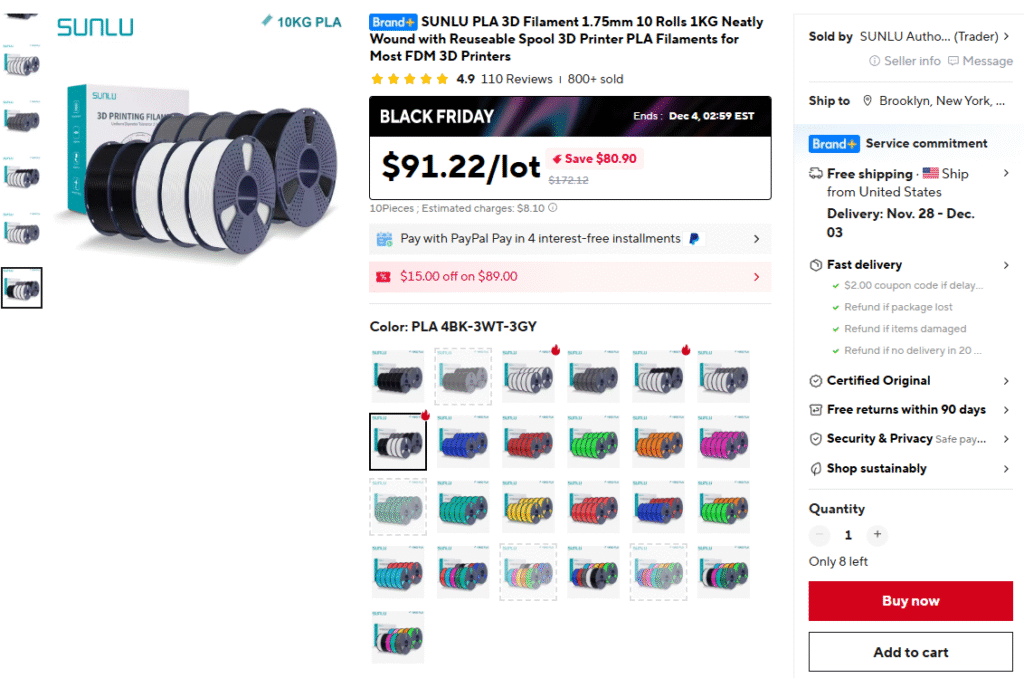Click the Ship to location pin icon
Image resolution: width=1024 pixels, height=678 pixels.
[x=868, y=101]
